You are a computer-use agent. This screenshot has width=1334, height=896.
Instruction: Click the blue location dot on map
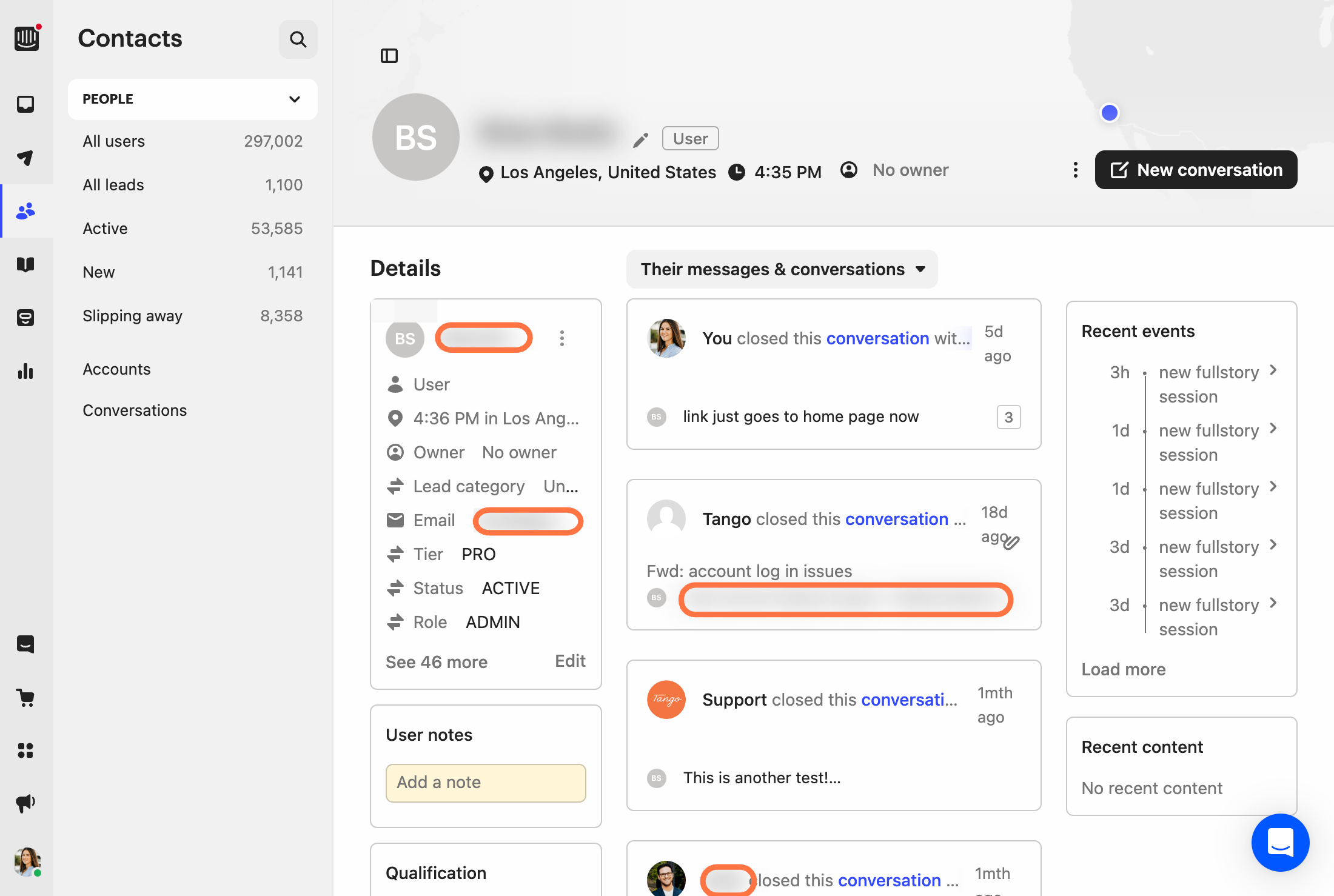[1109, 113]
